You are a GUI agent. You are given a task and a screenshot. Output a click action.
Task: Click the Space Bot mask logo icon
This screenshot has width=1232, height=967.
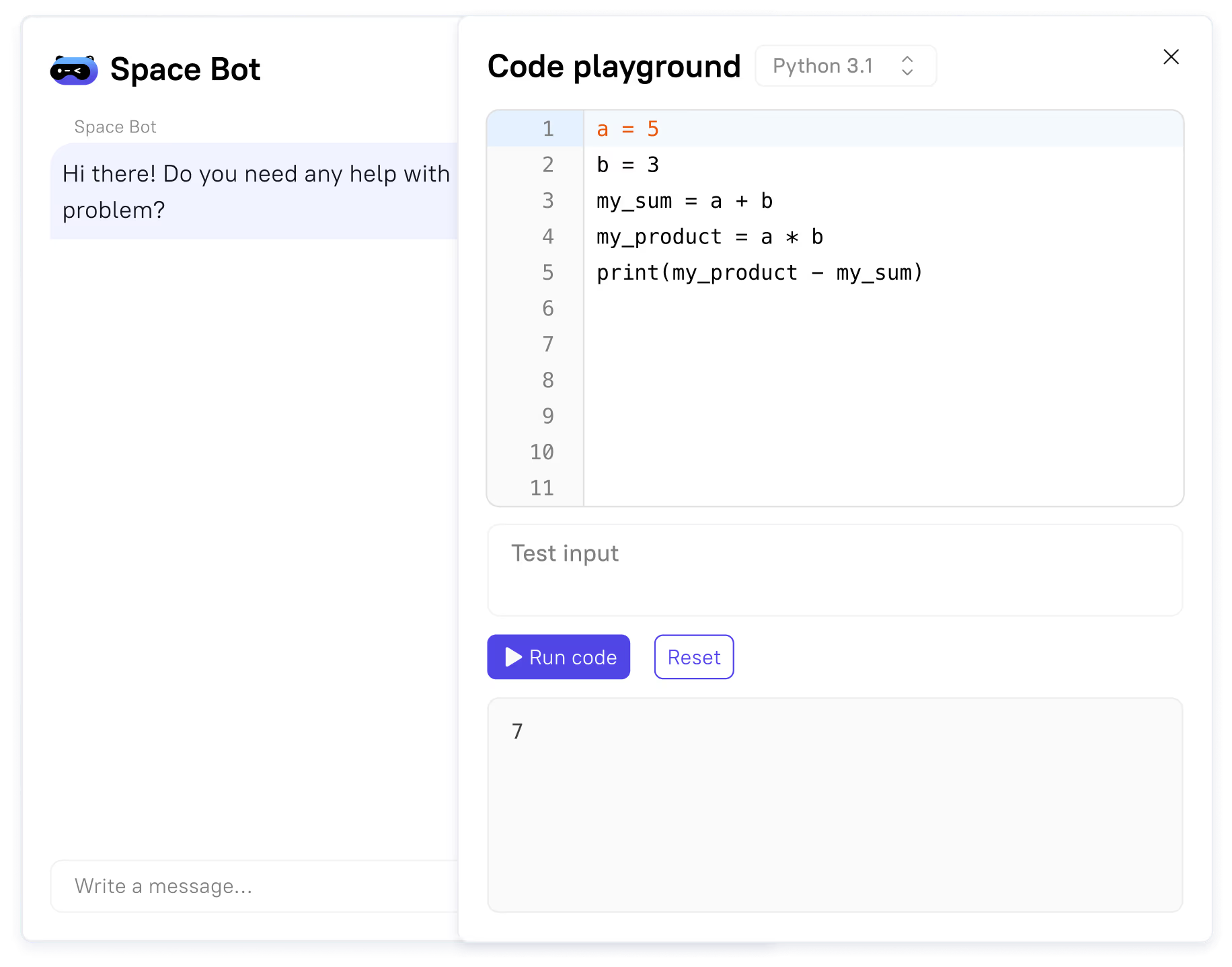(x=74, y=70)
